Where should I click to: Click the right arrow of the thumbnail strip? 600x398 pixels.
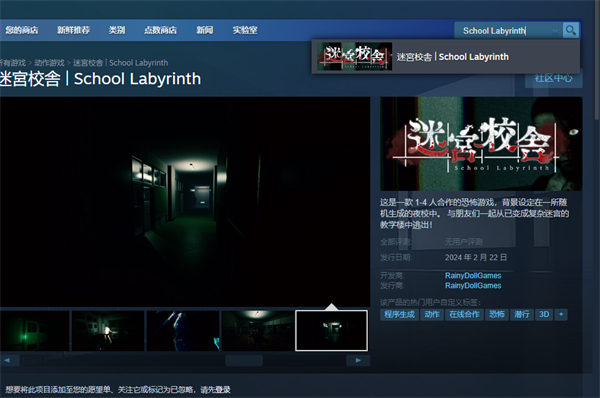(358, 360)
